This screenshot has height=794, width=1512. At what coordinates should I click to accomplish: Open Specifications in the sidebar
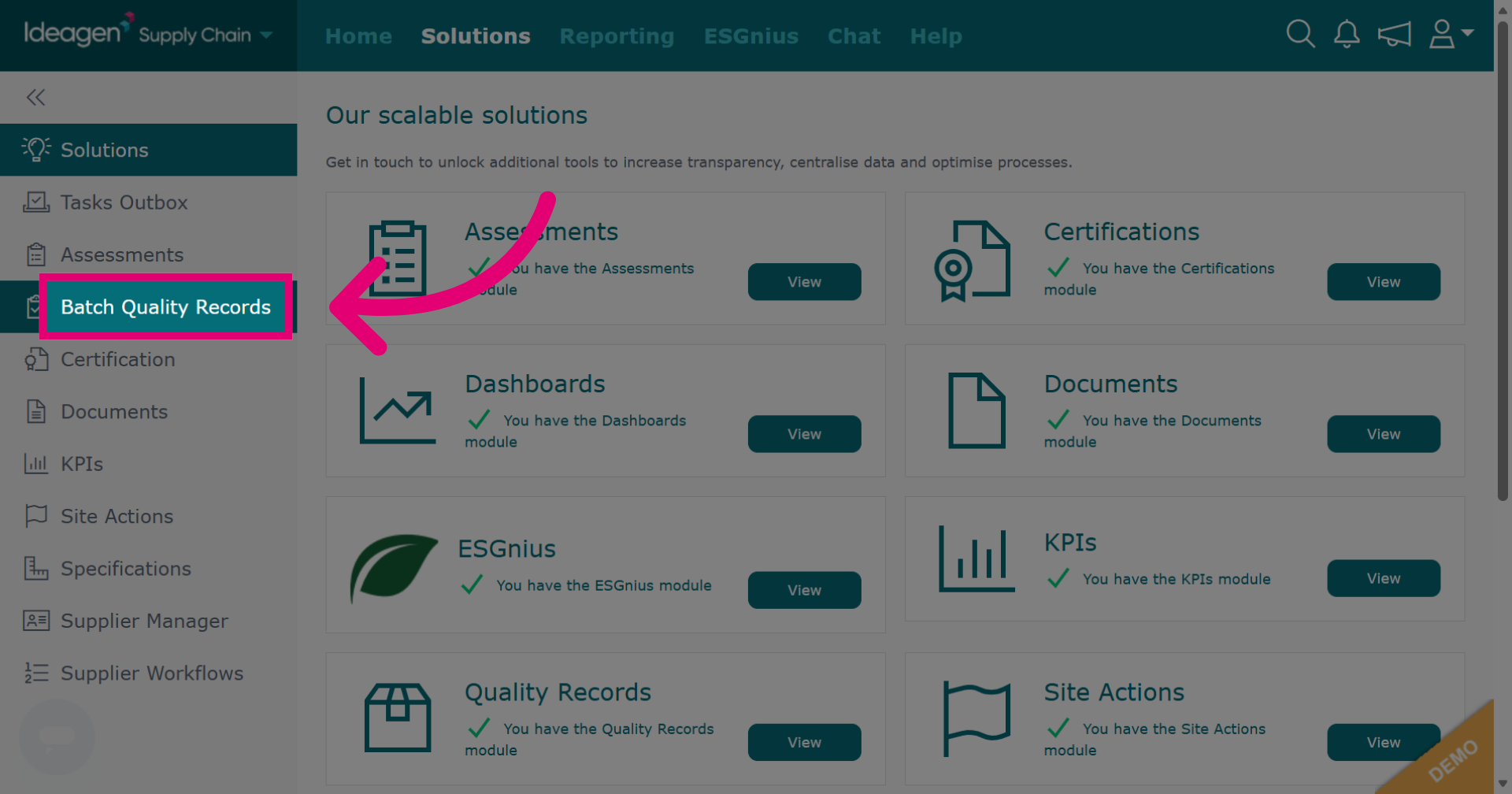pos(148,569)
